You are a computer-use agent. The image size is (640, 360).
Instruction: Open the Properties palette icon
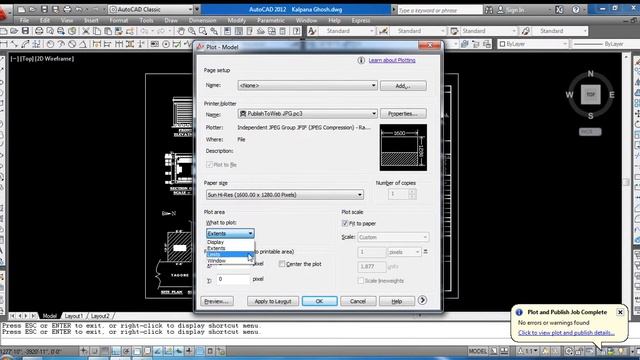click(227, 31)
